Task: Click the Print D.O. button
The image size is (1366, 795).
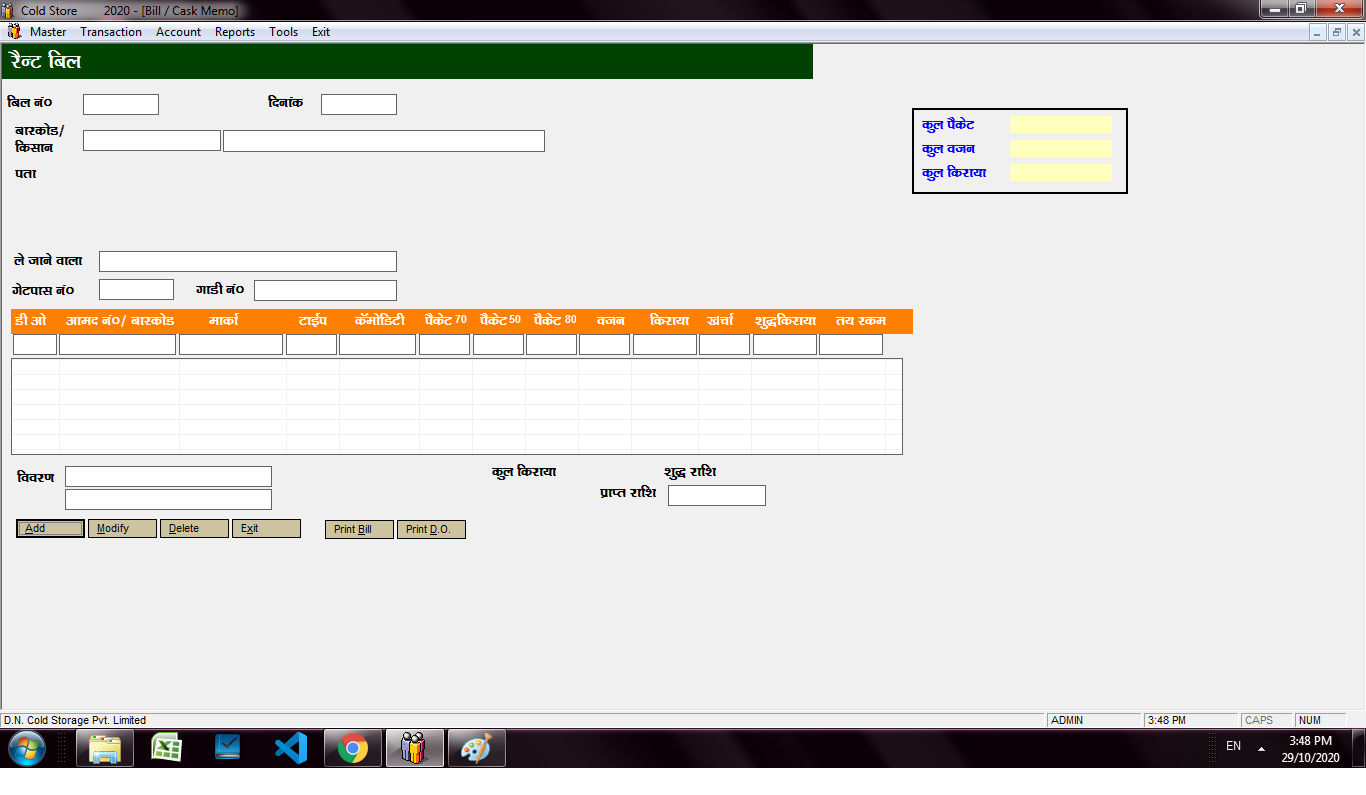Action: tap(431, 530)
